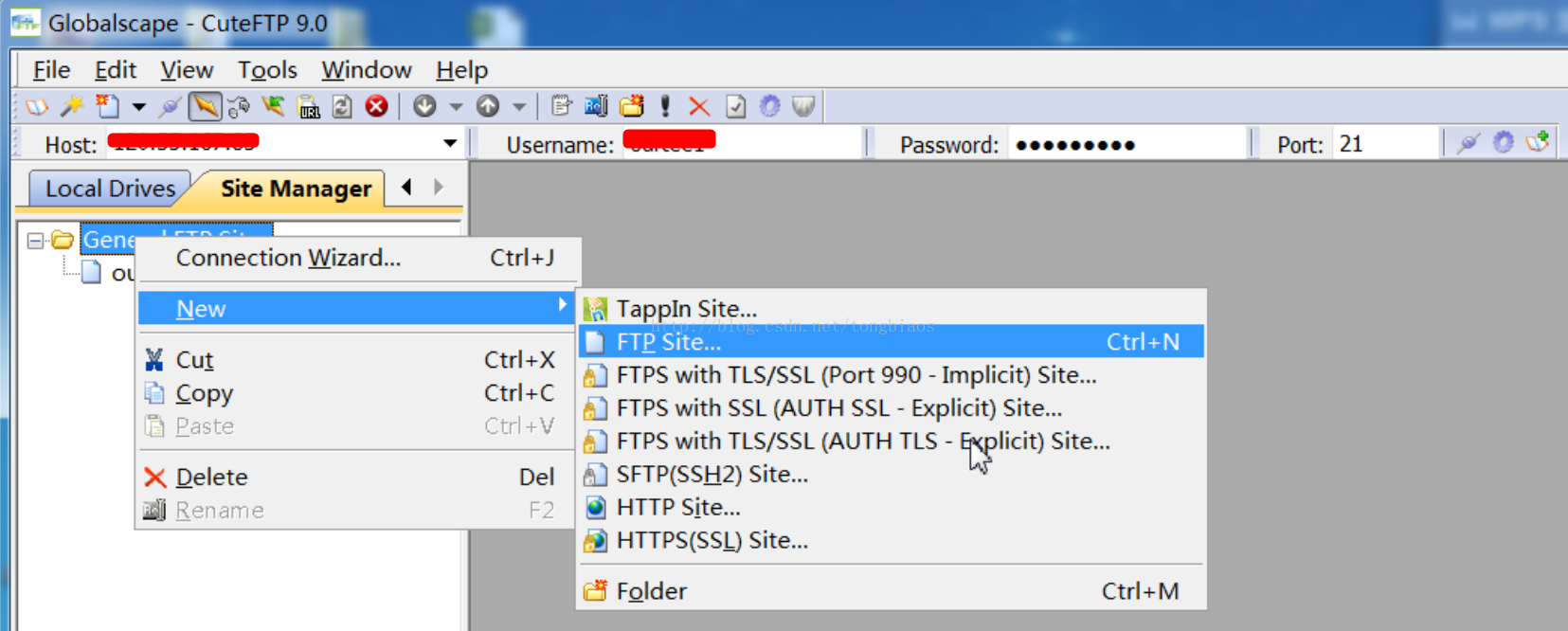The image size is (1568, 631).
Task: Open the Host address dropdown
Action: 450,144
